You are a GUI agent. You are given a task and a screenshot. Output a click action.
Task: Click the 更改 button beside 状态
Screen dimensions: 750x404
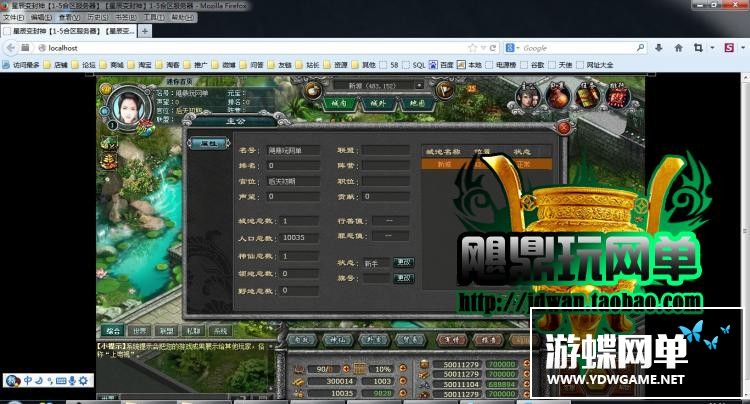(x=403, y=262)
